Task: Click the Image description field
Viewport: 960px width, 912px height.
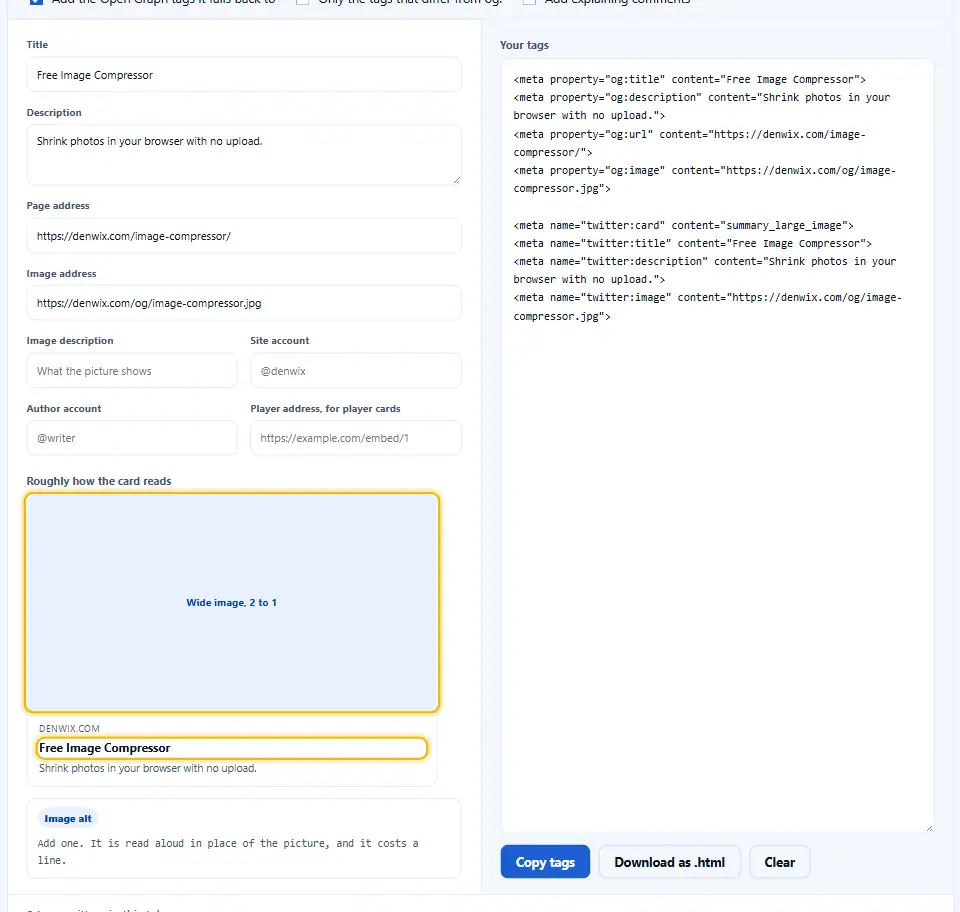Action: 132,370
